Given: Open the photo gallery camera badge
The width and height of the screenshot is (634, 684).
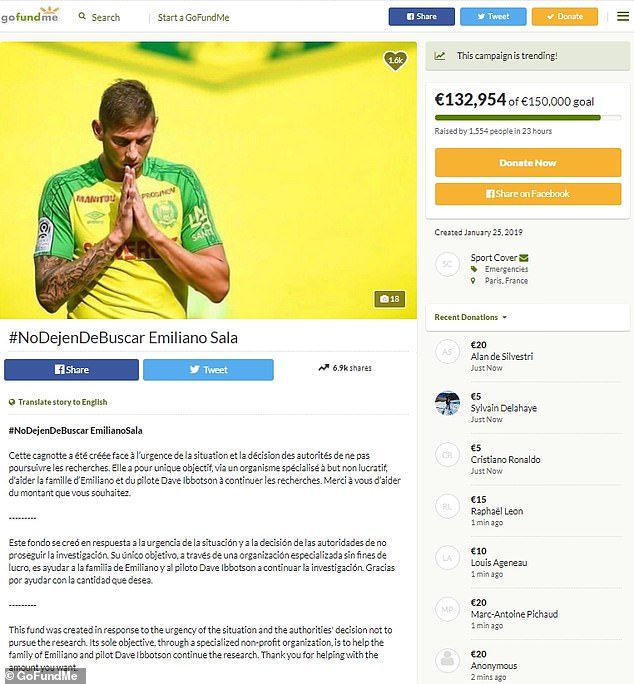Looking at the screenshot, I should 390,299.
